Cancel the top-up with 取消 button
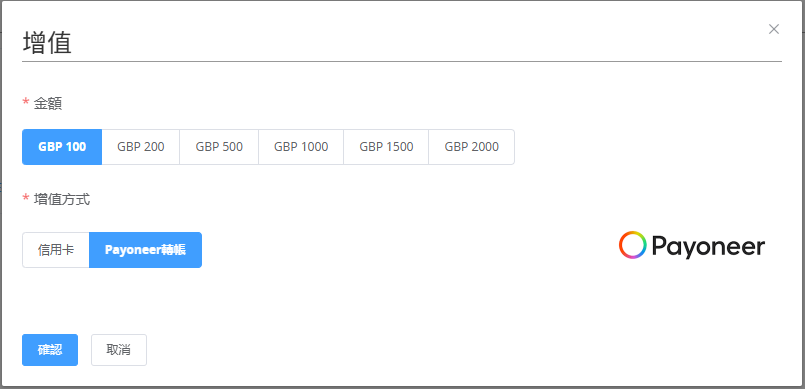This screenshot has height=389, width=805. (119, 350)
